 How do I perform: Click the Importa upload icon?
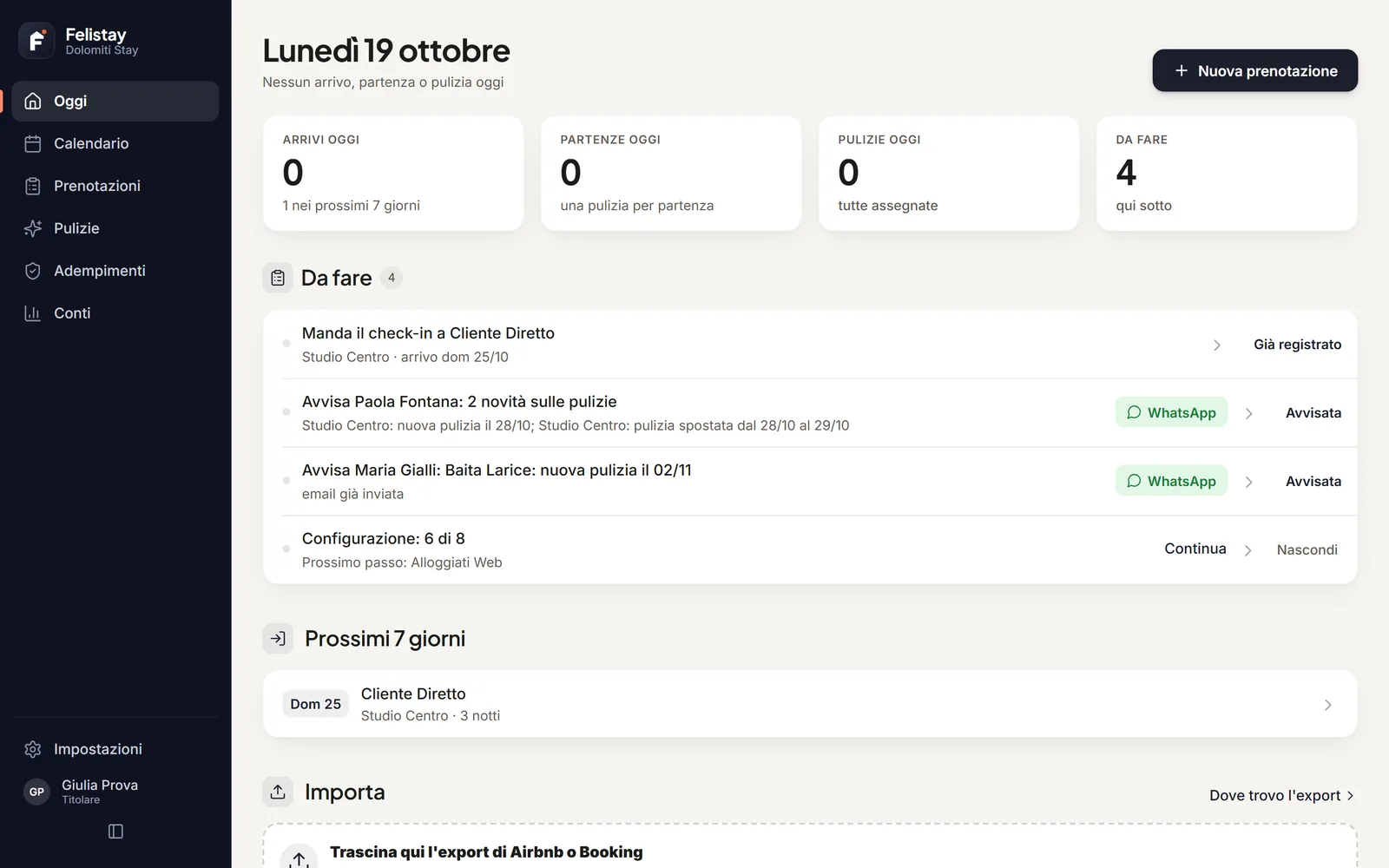278,792
